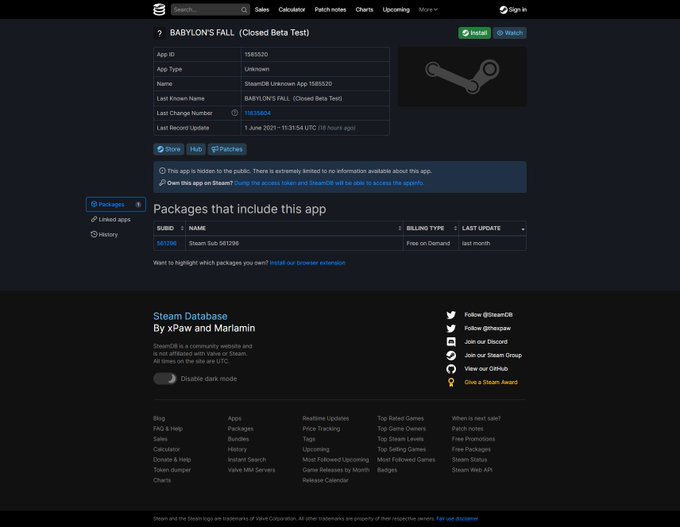Click the key icon beside Own this app

pos(162,183)
